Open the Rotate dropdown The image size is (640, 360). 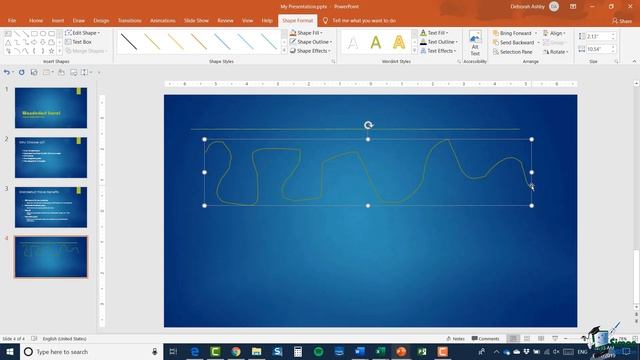click(556, 52)
